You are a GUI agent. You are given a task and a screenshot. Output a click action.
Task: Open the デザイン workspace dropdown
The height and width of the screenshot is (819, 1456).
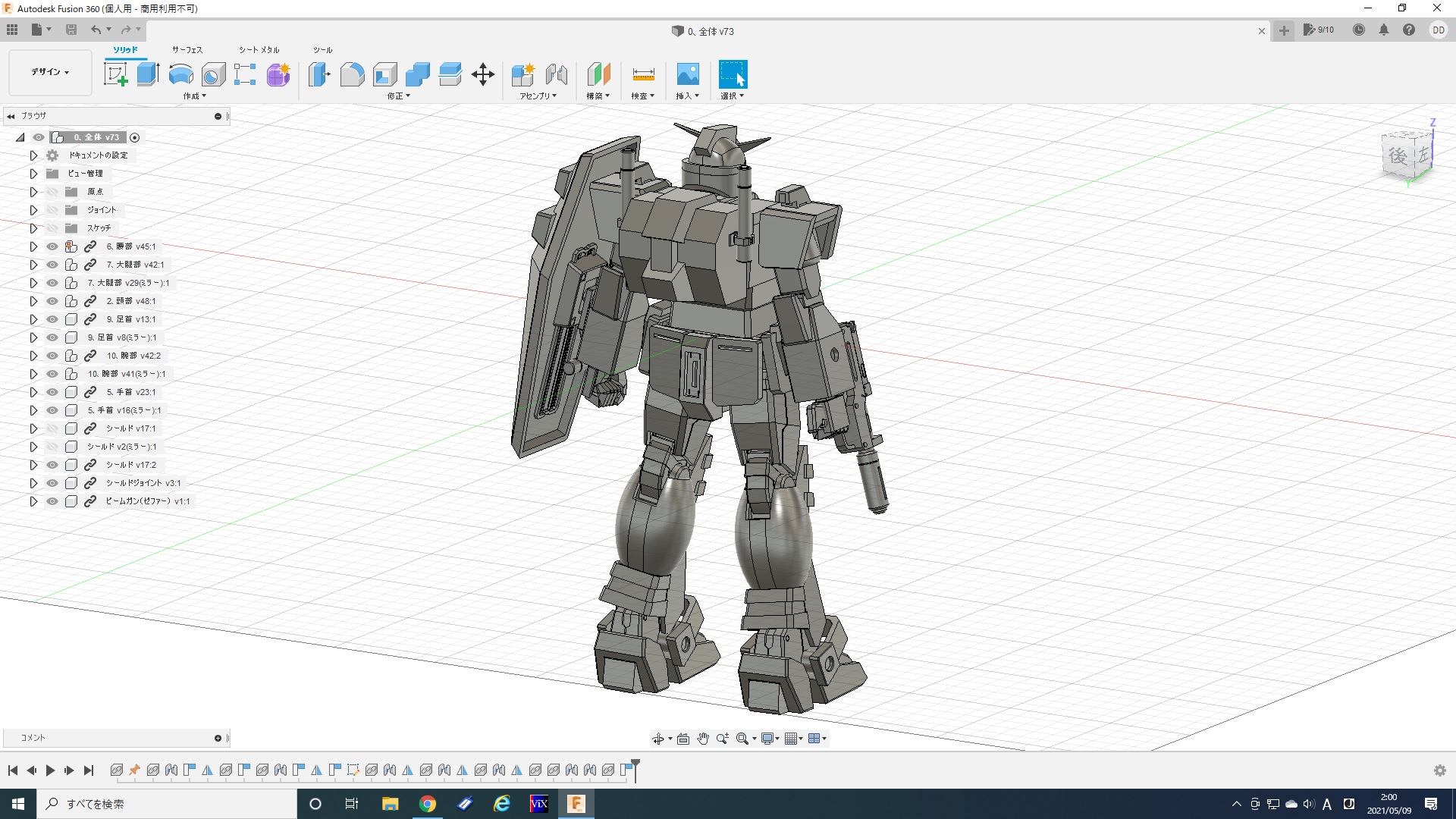coord(50,72)
